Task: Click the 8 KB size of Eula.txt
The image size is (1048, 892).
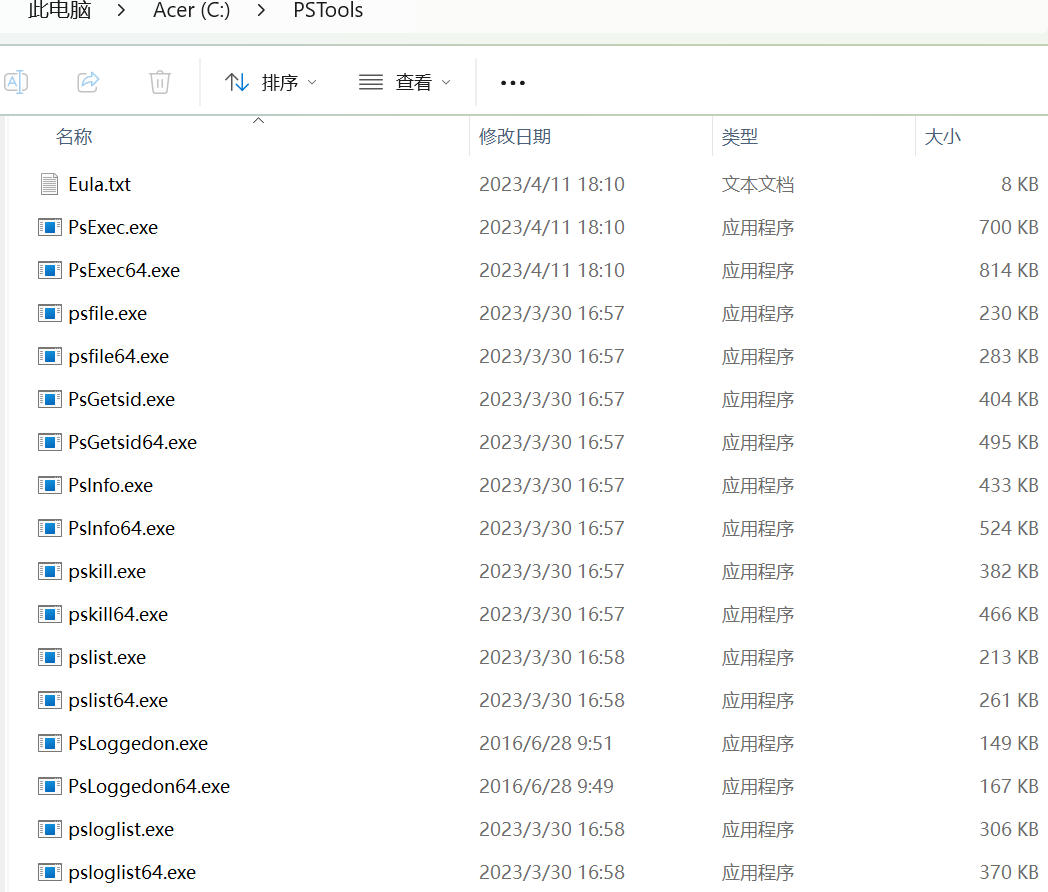Action: (x=1019, y=184)
